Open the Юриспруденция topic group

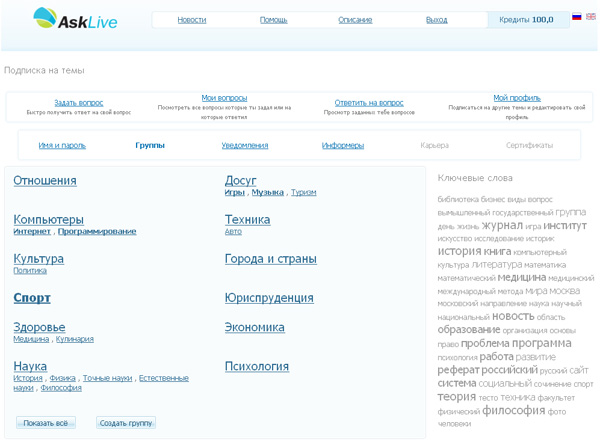pyautogui.click(x=269, y=298)
